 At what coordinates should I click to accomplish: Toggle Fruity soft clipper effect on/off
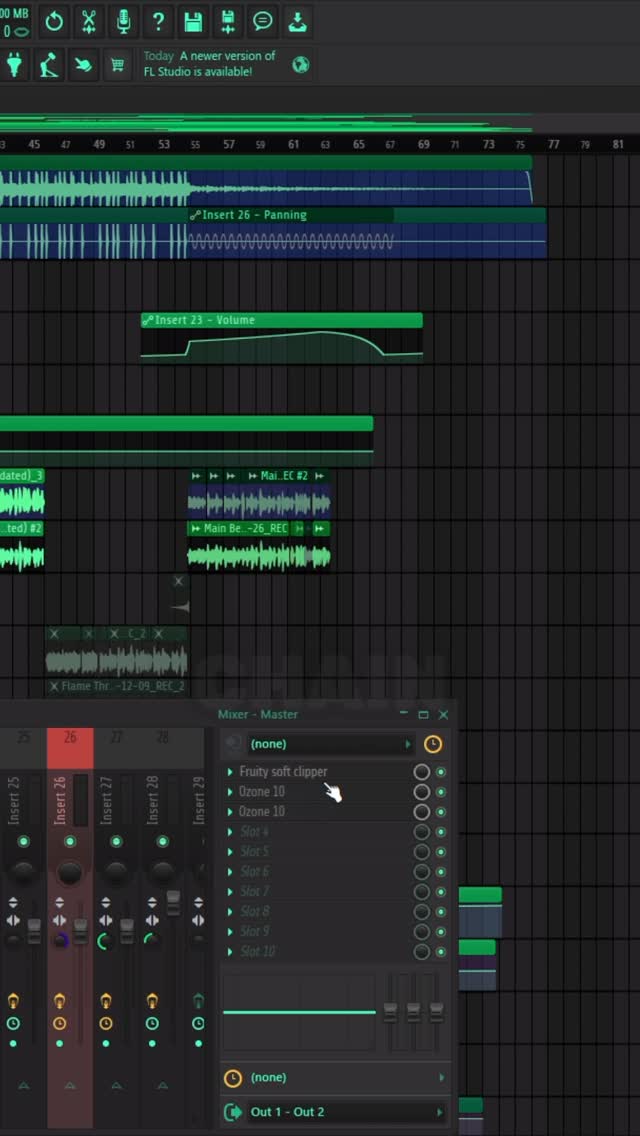pyautogui.click(x=441, y=772)
